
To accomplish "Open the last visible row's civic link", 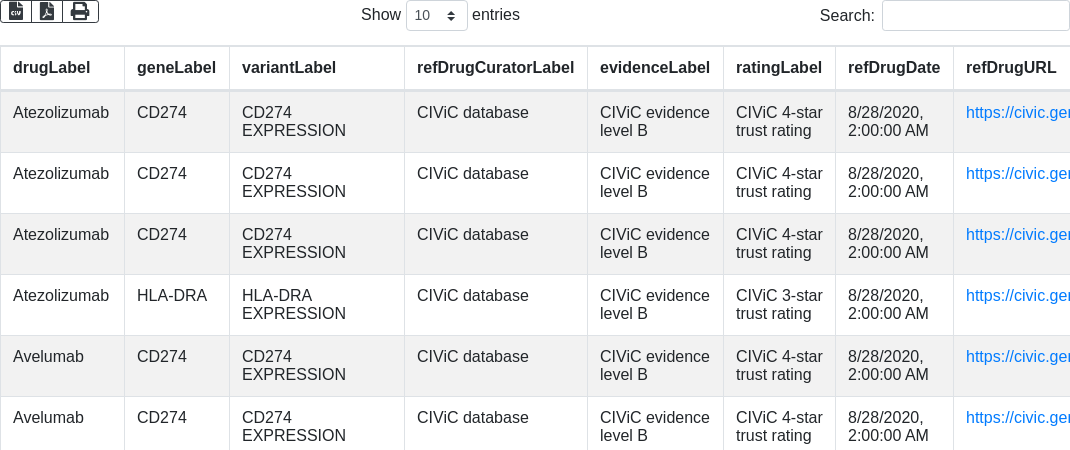I will 1017,418.
